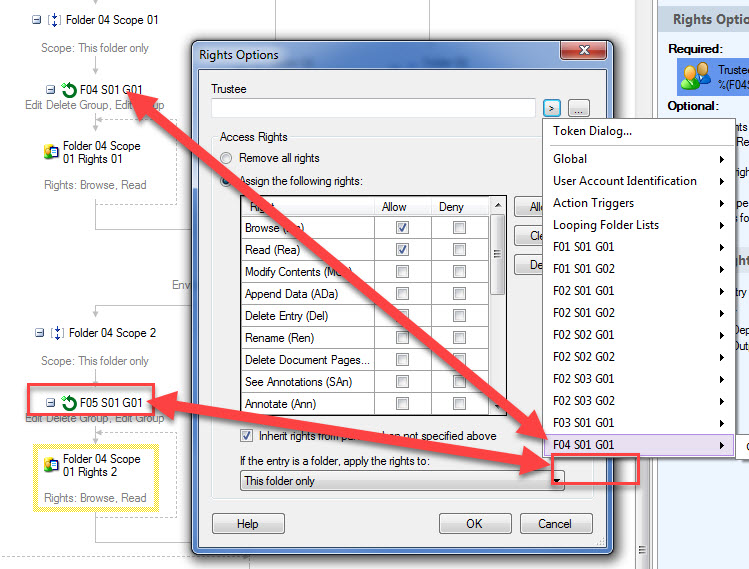Click the Deny column header
749x569 pixels.
point(460,207)
